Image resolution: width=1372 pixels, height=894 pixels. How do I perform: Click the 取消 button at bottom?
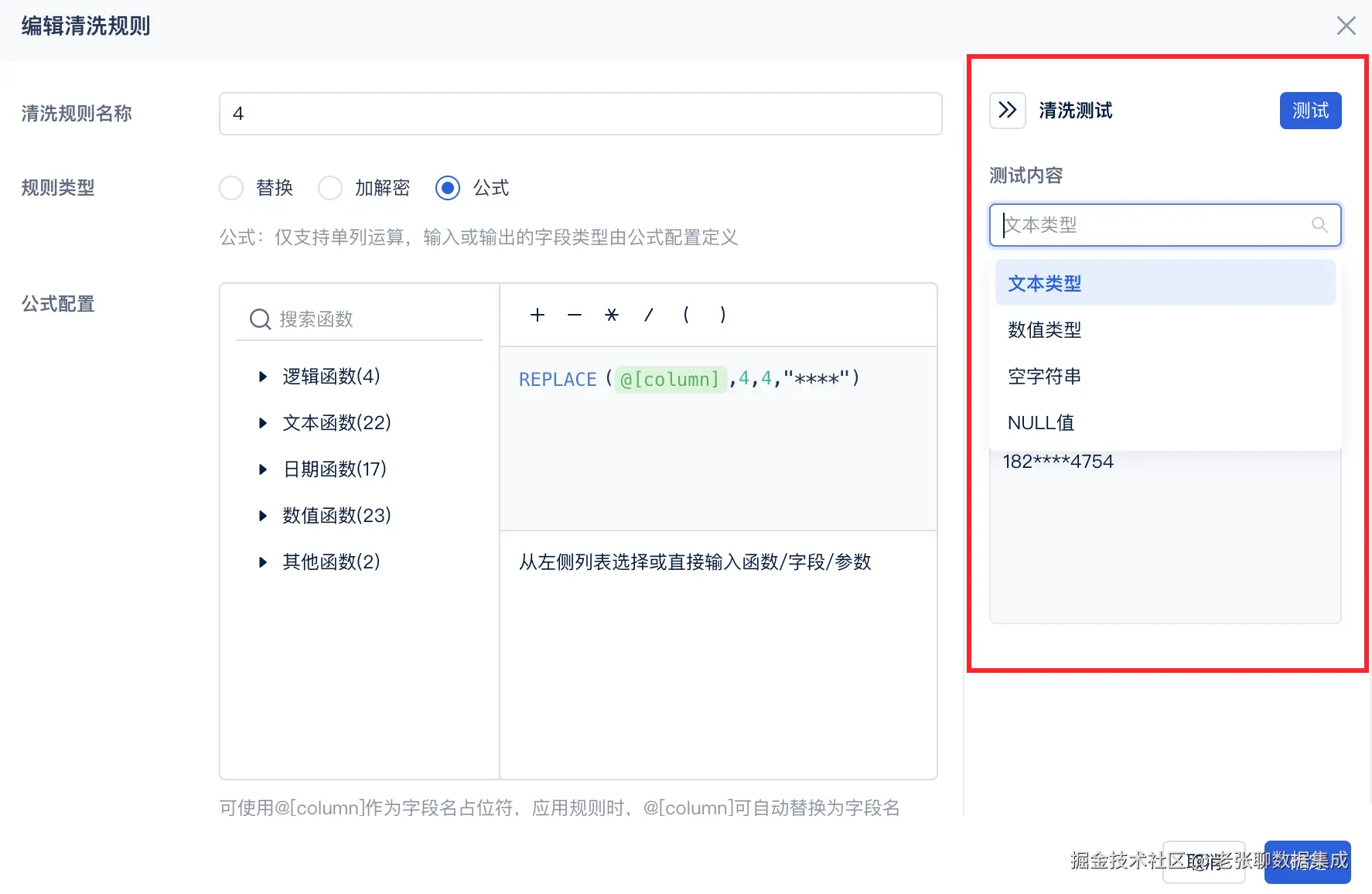coord(1203,862)
